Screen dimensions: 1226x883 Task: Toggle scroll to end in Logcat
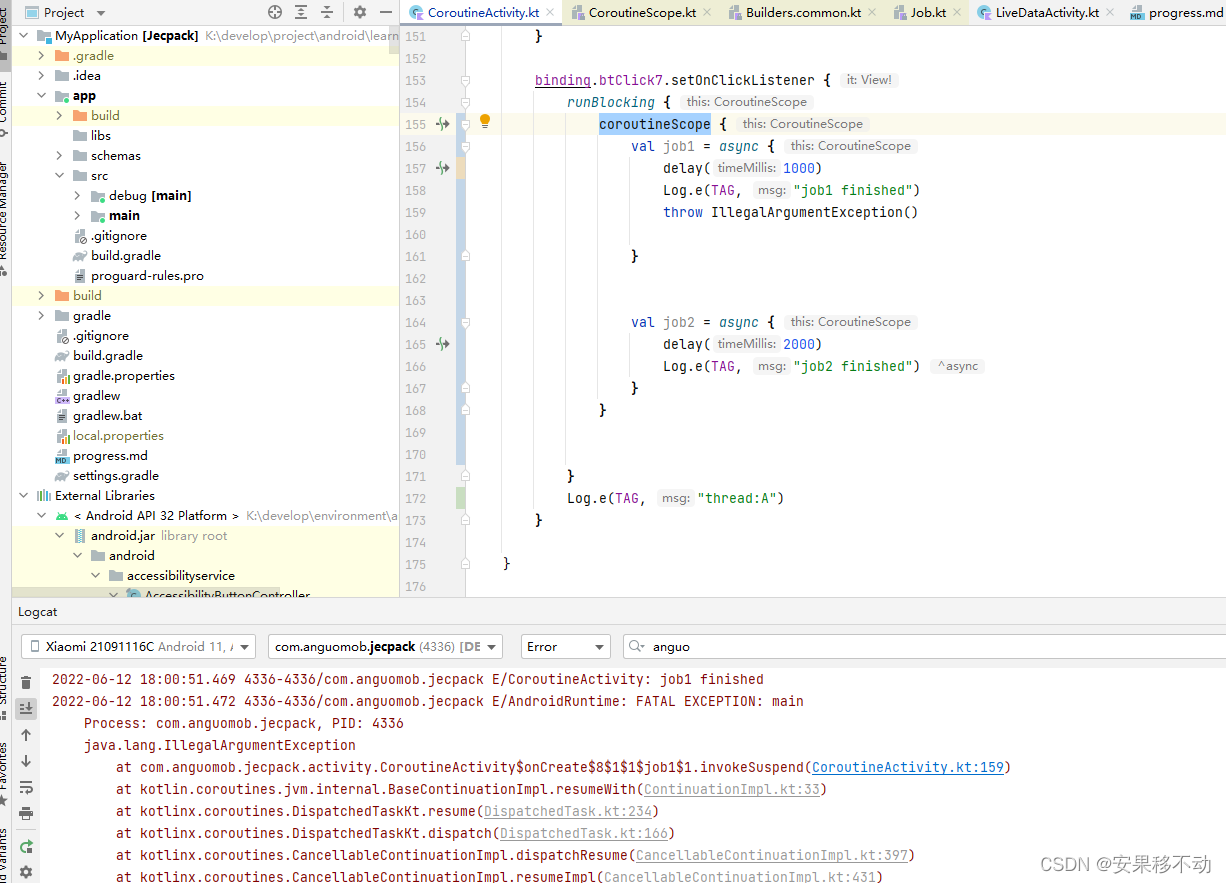coord(26,710)
